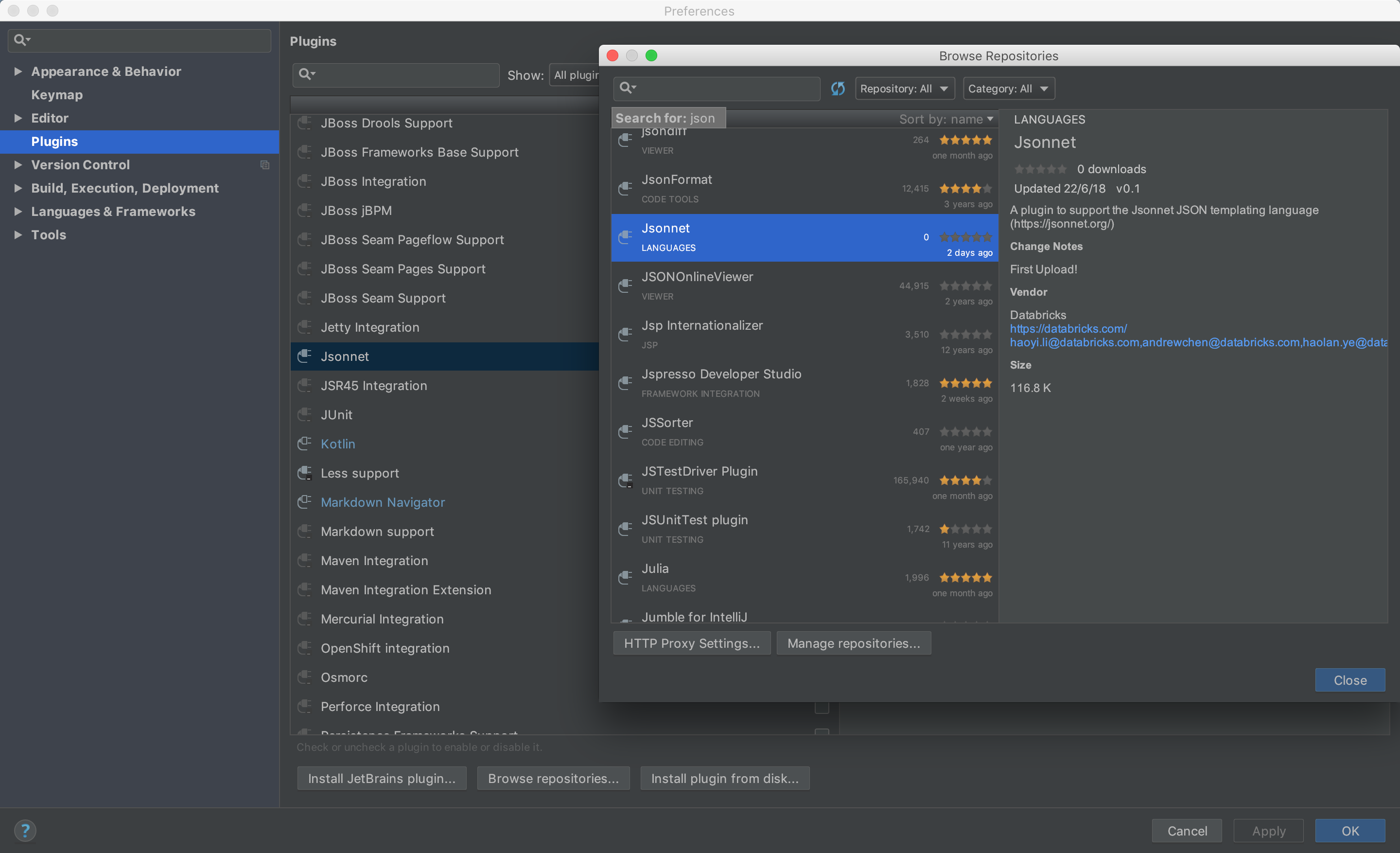The height and width of the screenshot is (853, 1400).
Task: Expand the Editor section in Preferences
Action: point(18,117)
